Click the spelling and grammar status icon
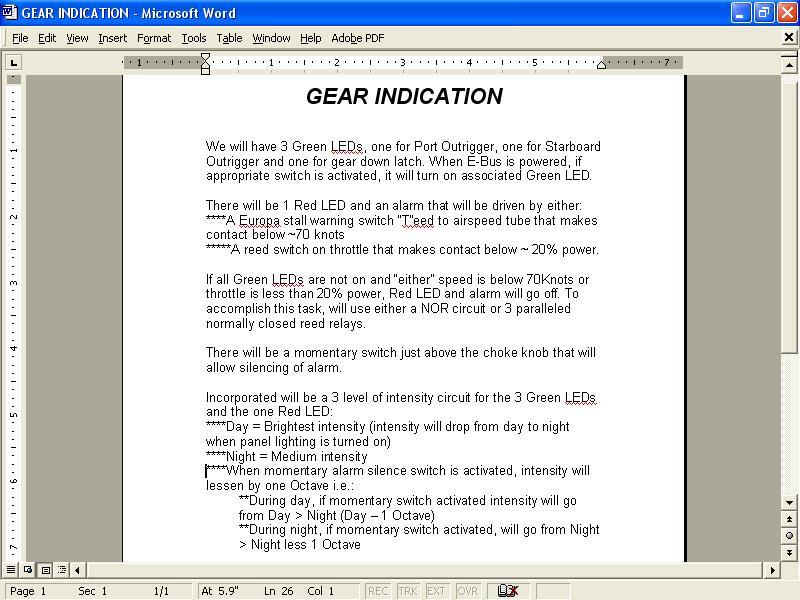The width and height of the screenshot is (800, 600). tap(508, 590)
